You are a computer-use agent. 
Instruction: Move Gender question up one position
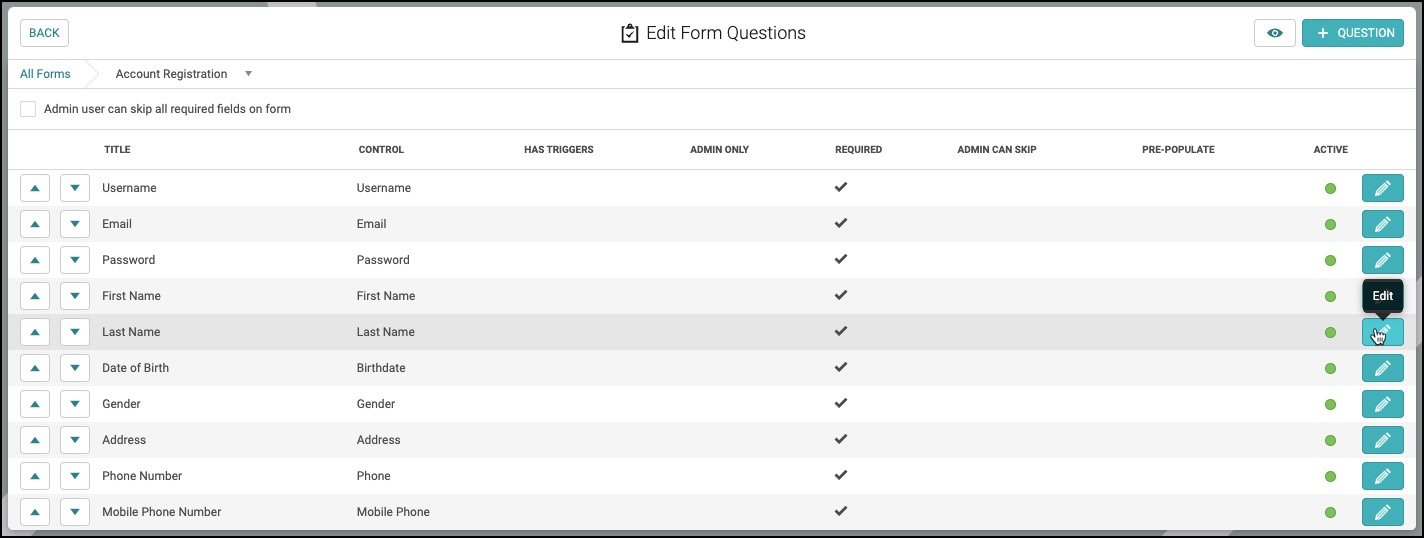point(35,404)
